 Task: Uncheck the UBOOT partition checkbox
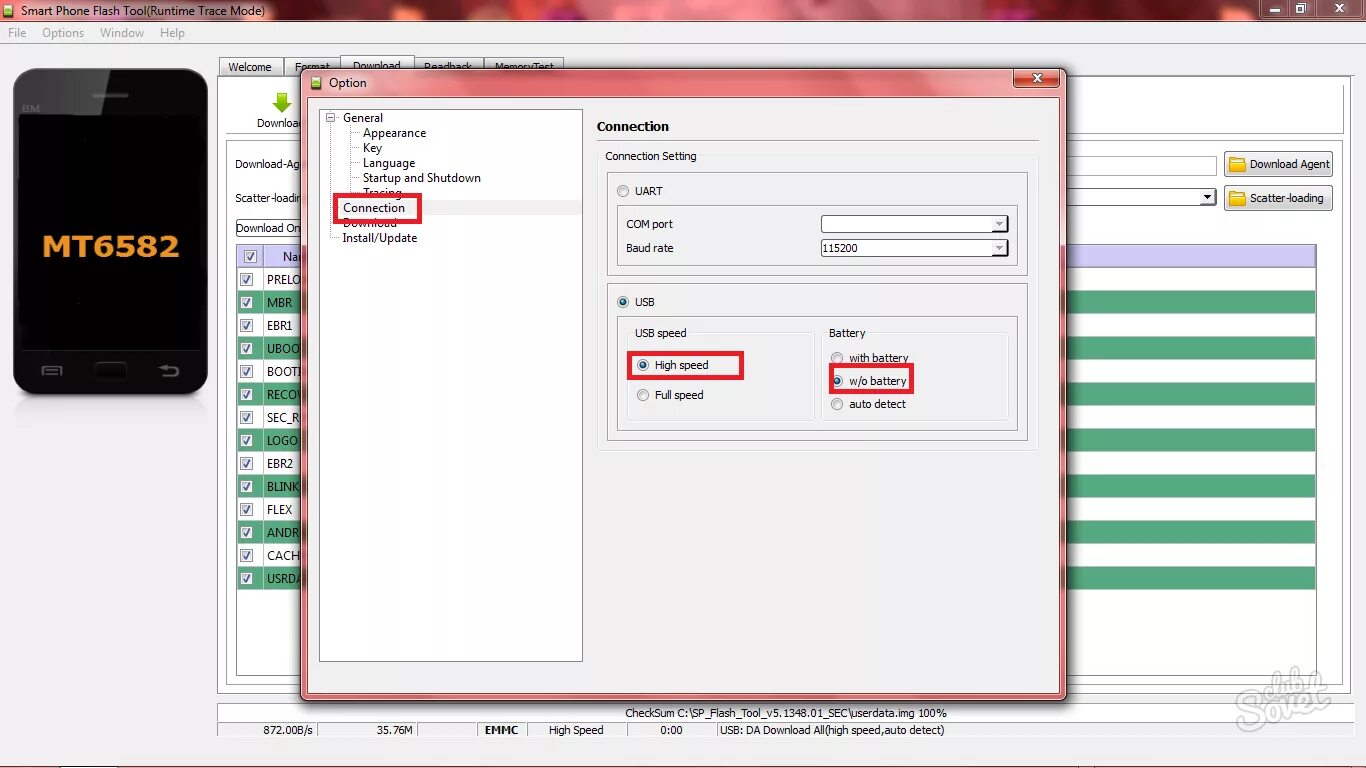tap(247, 348)
